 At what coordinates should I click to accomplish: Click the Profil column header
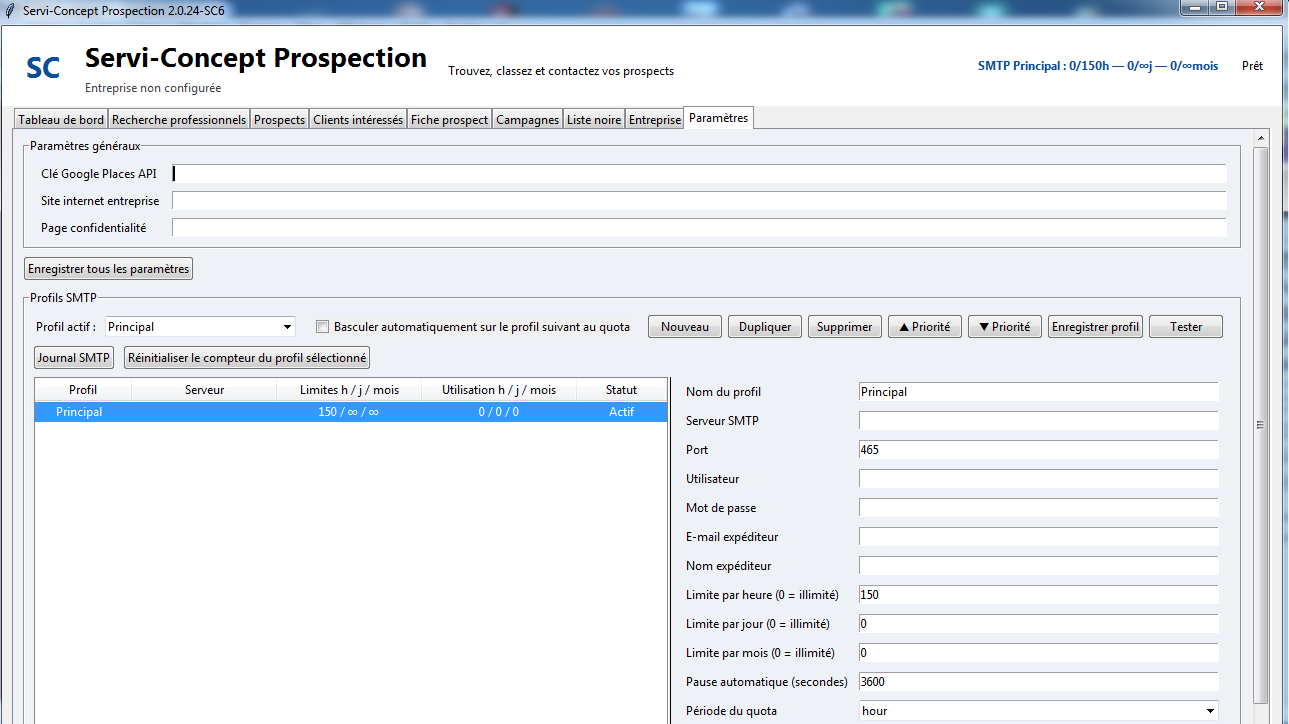[x=83, y=390]
